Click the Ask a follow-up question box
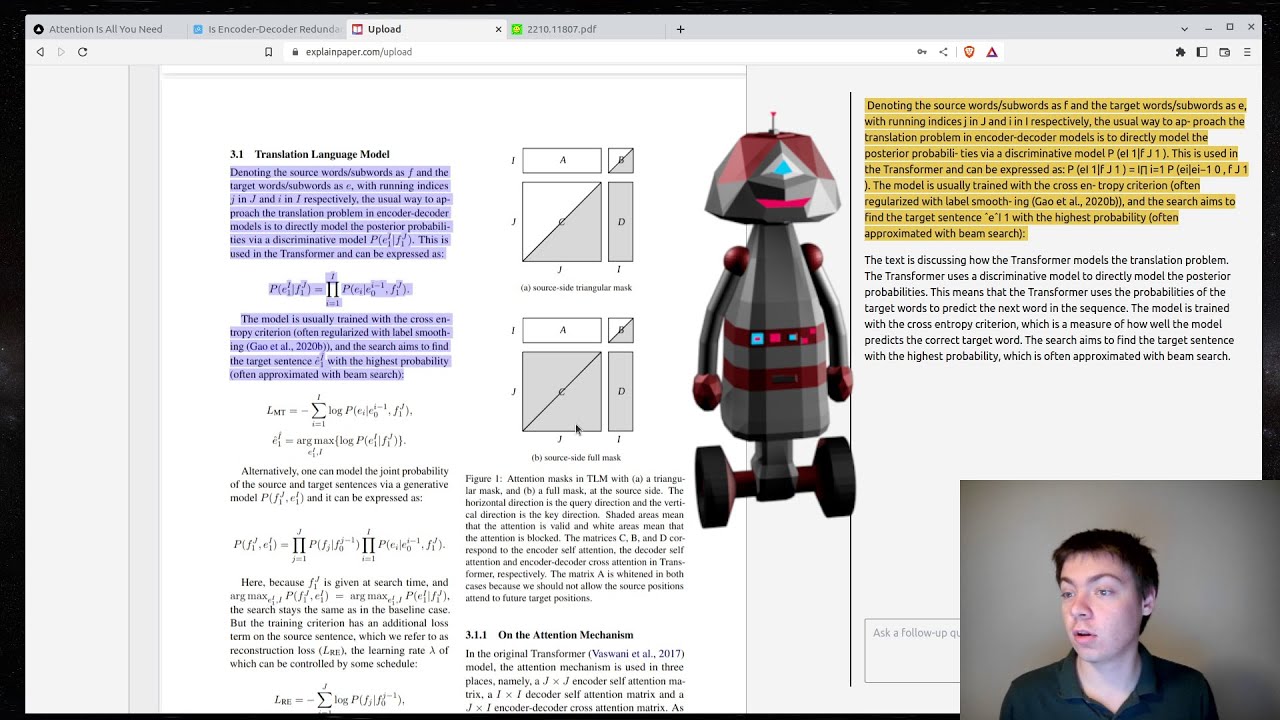The image size is (1280, 720). point(912,650)
